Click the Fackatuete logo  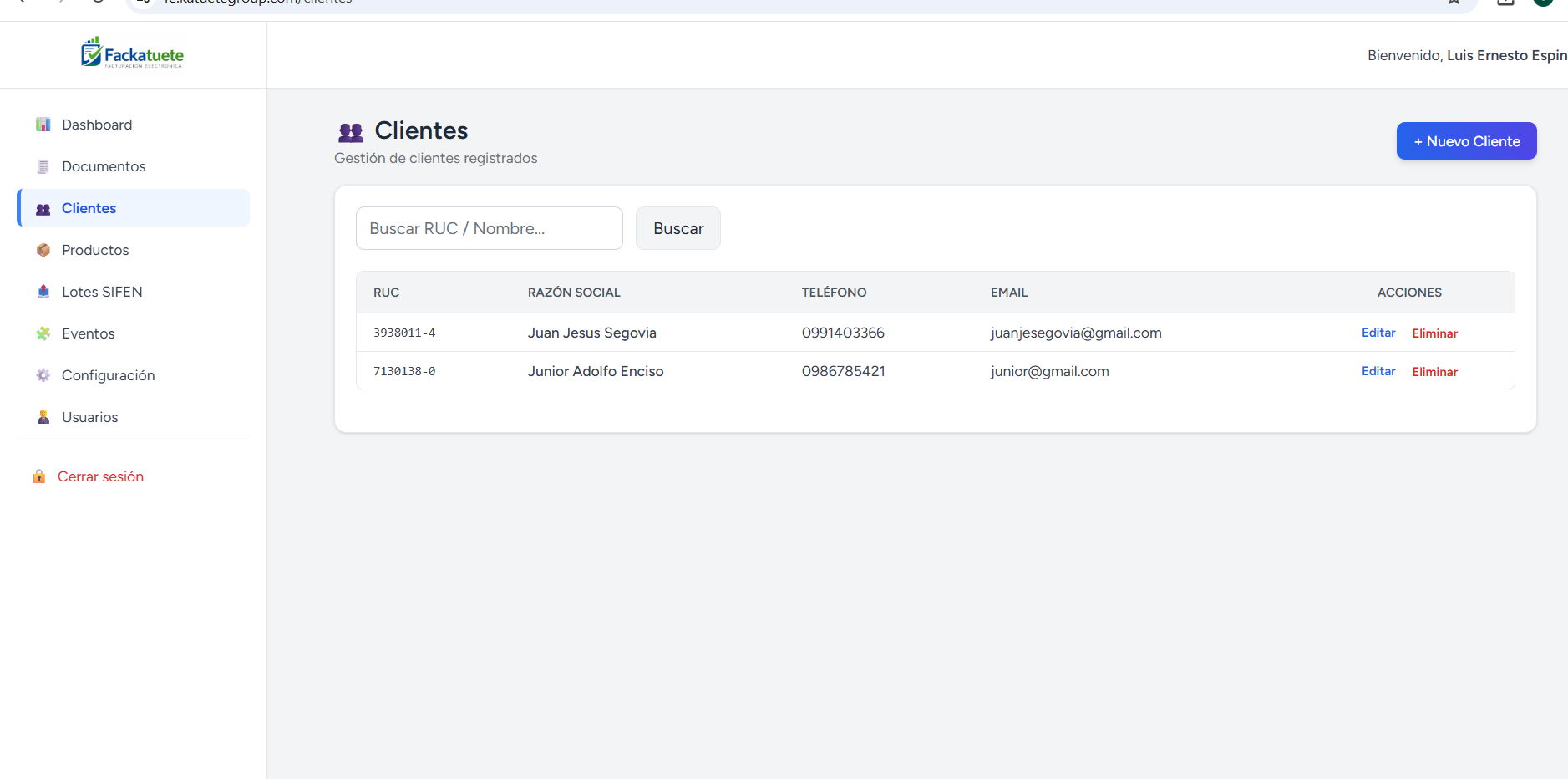pyautogui.click(x=133, y=53)
